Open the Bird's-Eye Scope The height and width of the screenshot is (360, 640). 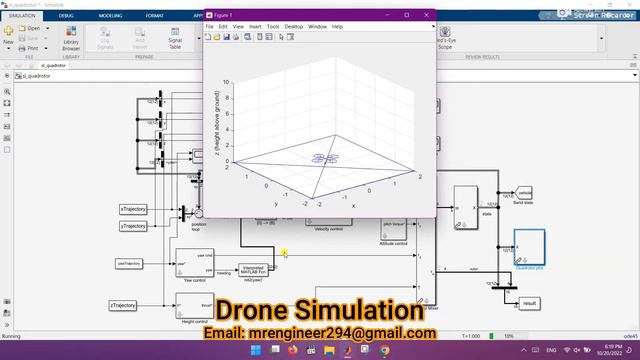pos(445,38)
